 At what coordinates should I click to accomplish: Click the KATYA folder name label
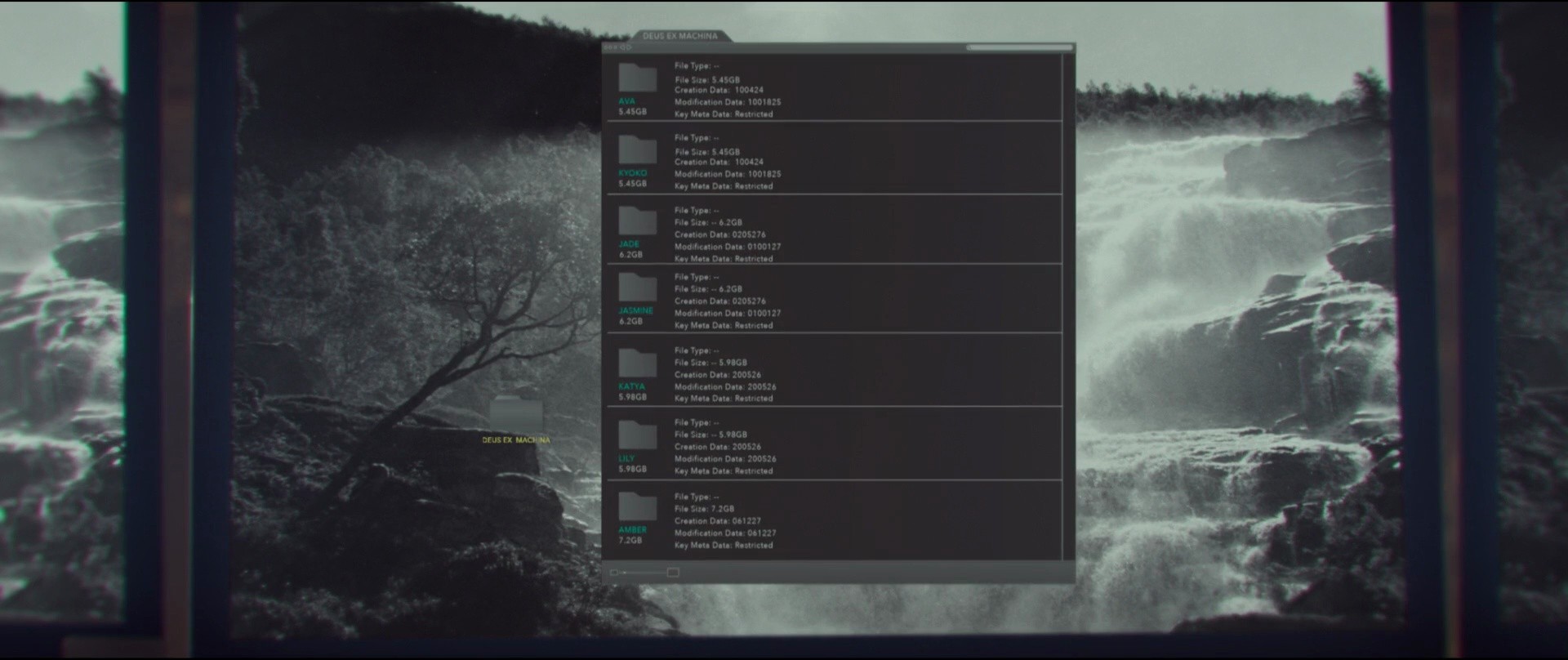pyautogui.click(x=631, y=386)
